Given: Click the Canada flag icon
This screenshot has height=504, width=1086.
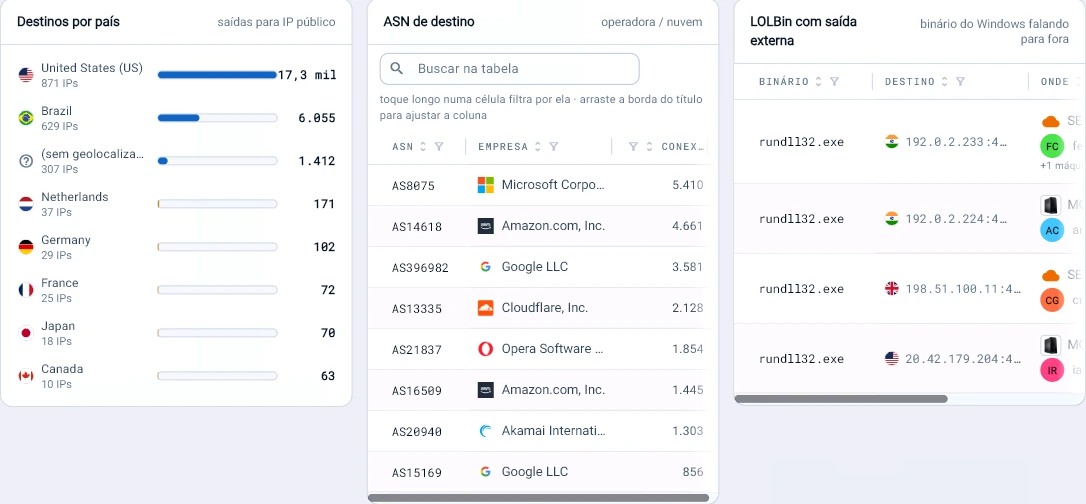Looking at the screenshot, I should tap(26, 376).
